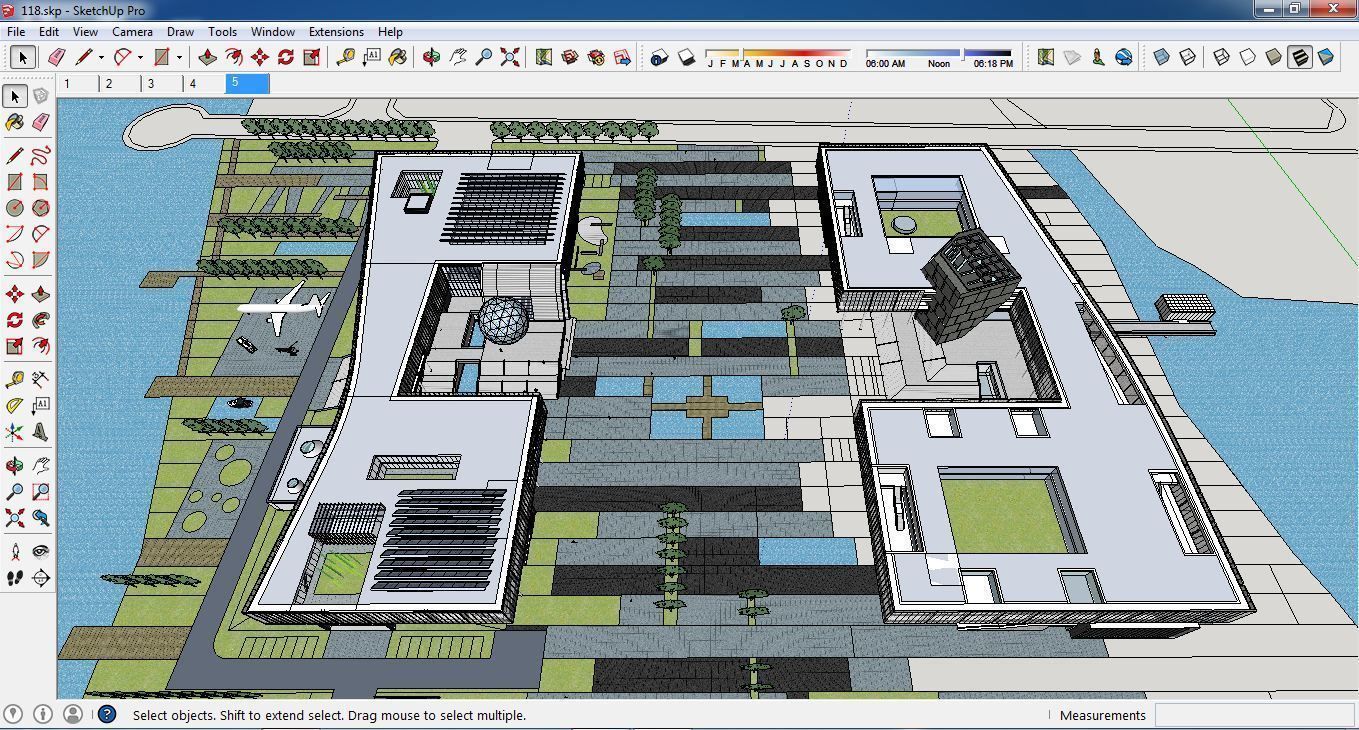Pick the Rotated Rectangle tool
Screen dimensions: 1359x730
(41, 182)
